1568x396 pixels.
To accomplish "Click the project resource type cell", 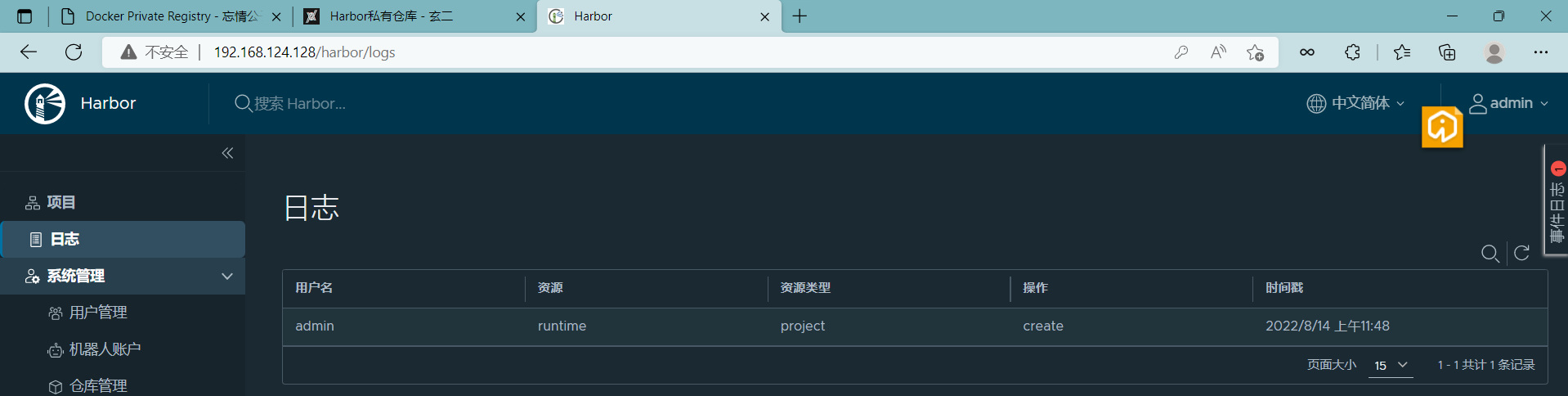I will tap(803, 326).
